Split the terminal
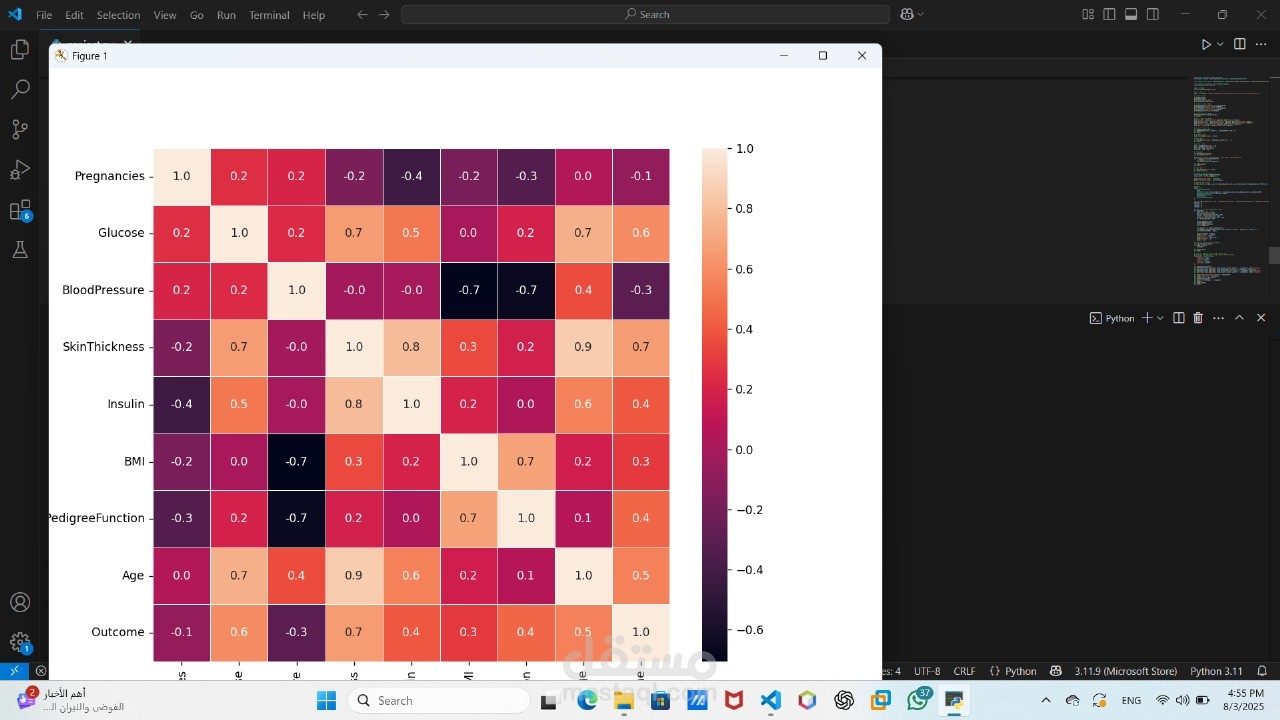The image size is (1280, 720). [1179, 318]
